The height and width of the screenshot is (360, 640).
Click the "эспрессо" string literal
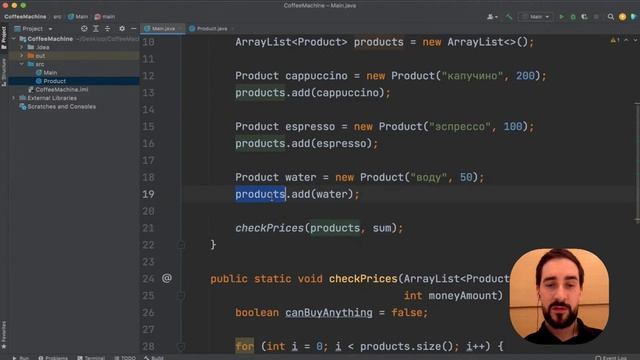pyautogui.click(x=460, y=127)
